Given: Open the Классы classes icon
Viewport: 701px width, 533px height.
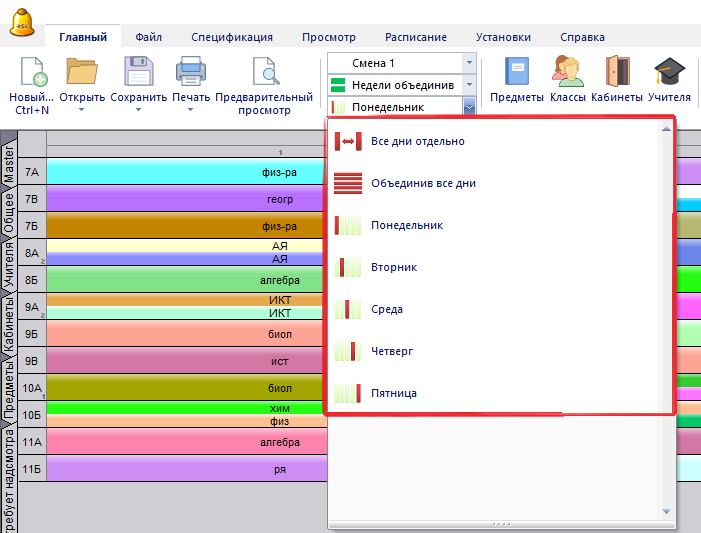Looking at the screenshot, I should [x=567, y=74].
